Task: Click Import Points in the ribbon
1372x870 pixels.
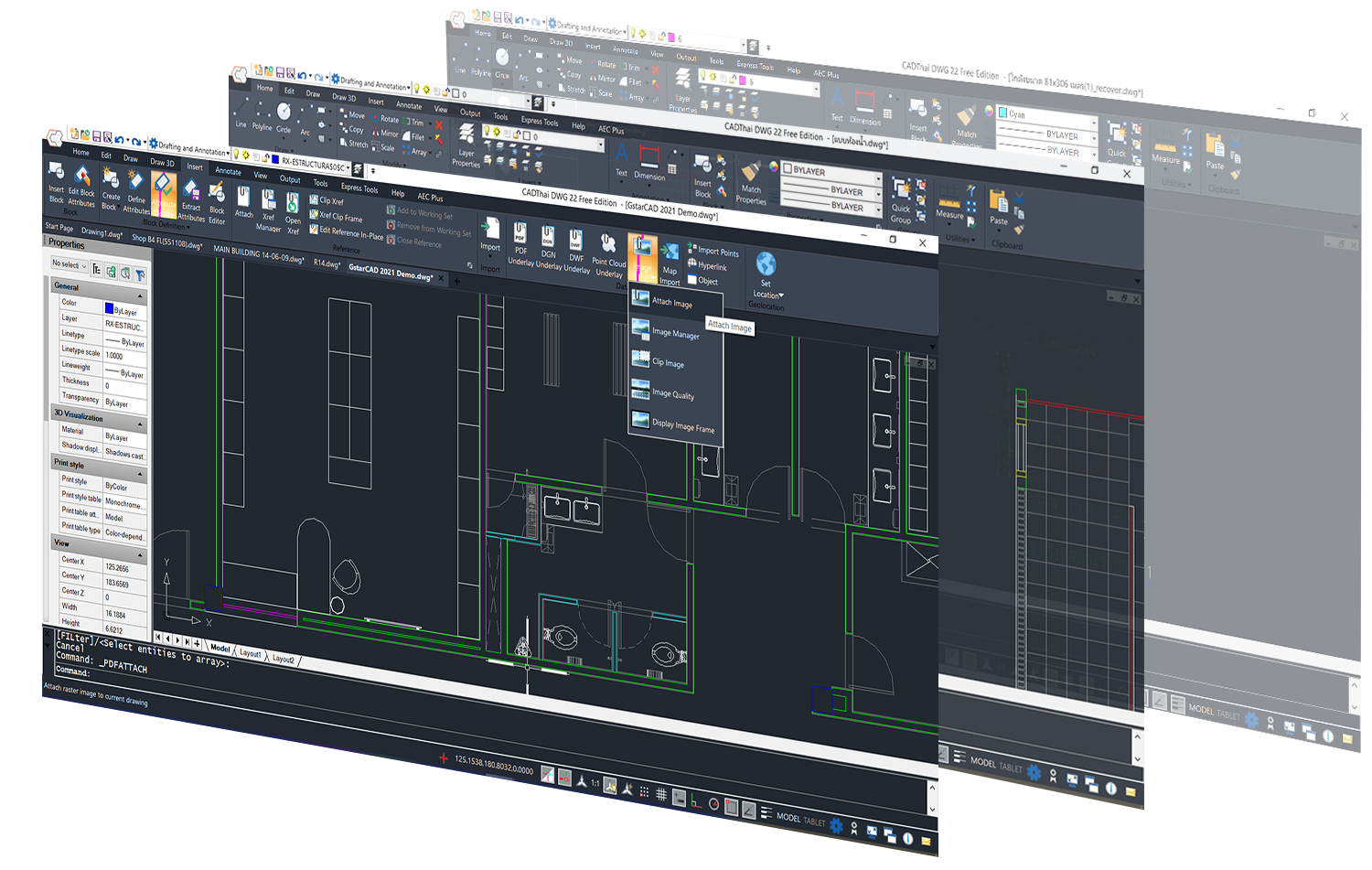Action: [x=713, y=251]
